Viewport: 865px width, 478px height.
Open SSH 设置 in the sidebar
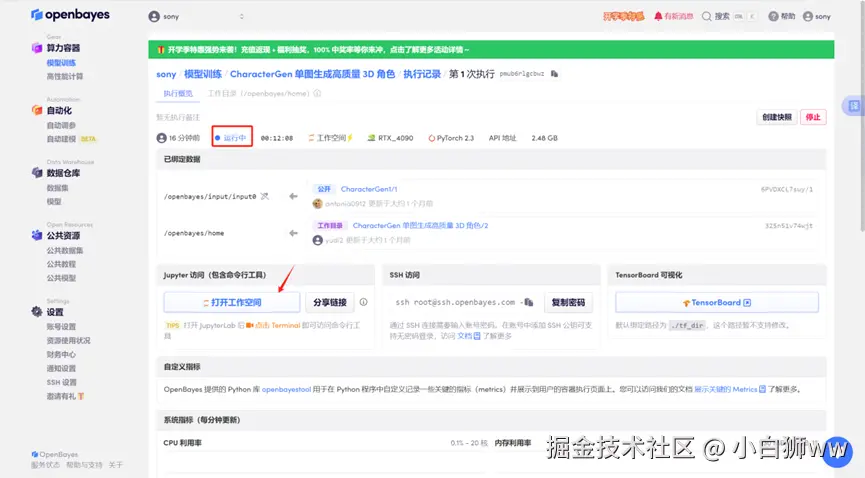(62, 383)
